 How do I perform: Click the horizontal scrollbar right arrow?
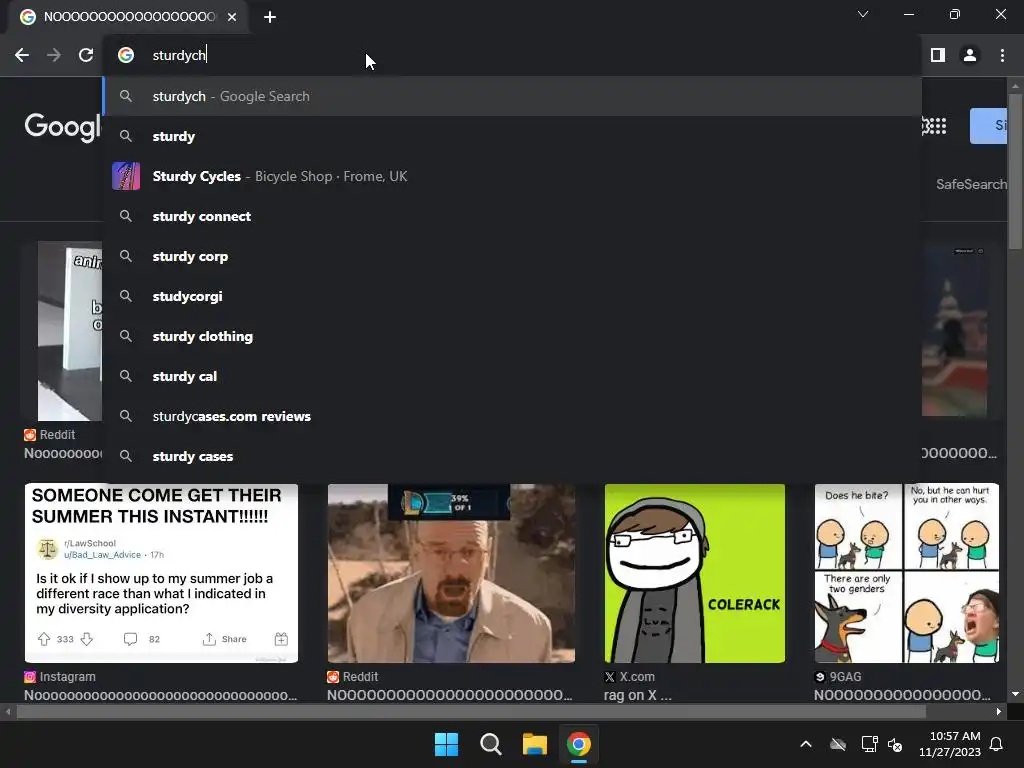tap(999, 711)
